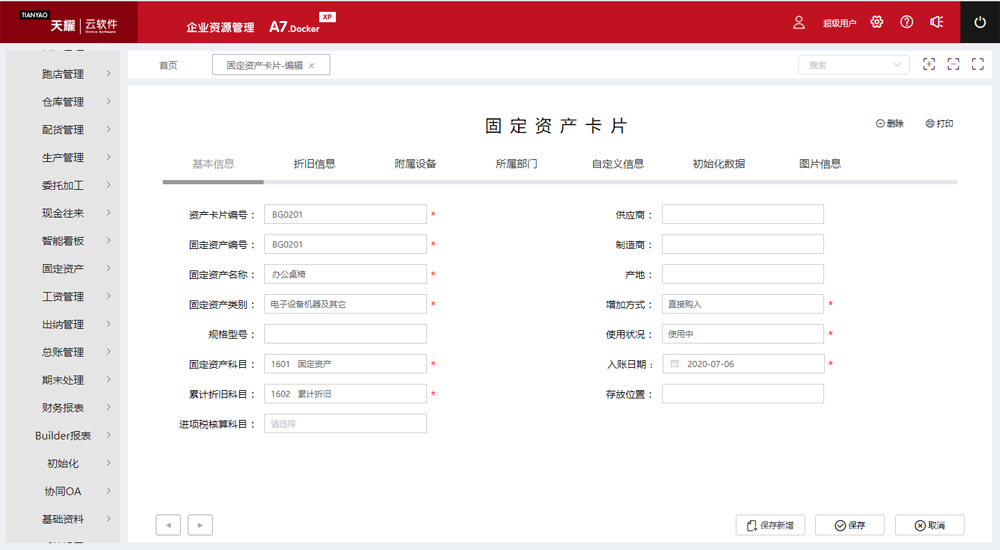This screenshot has width=1000, height=550.
Task: Open the 搜索 dropdown box
Action: (853, 65)
